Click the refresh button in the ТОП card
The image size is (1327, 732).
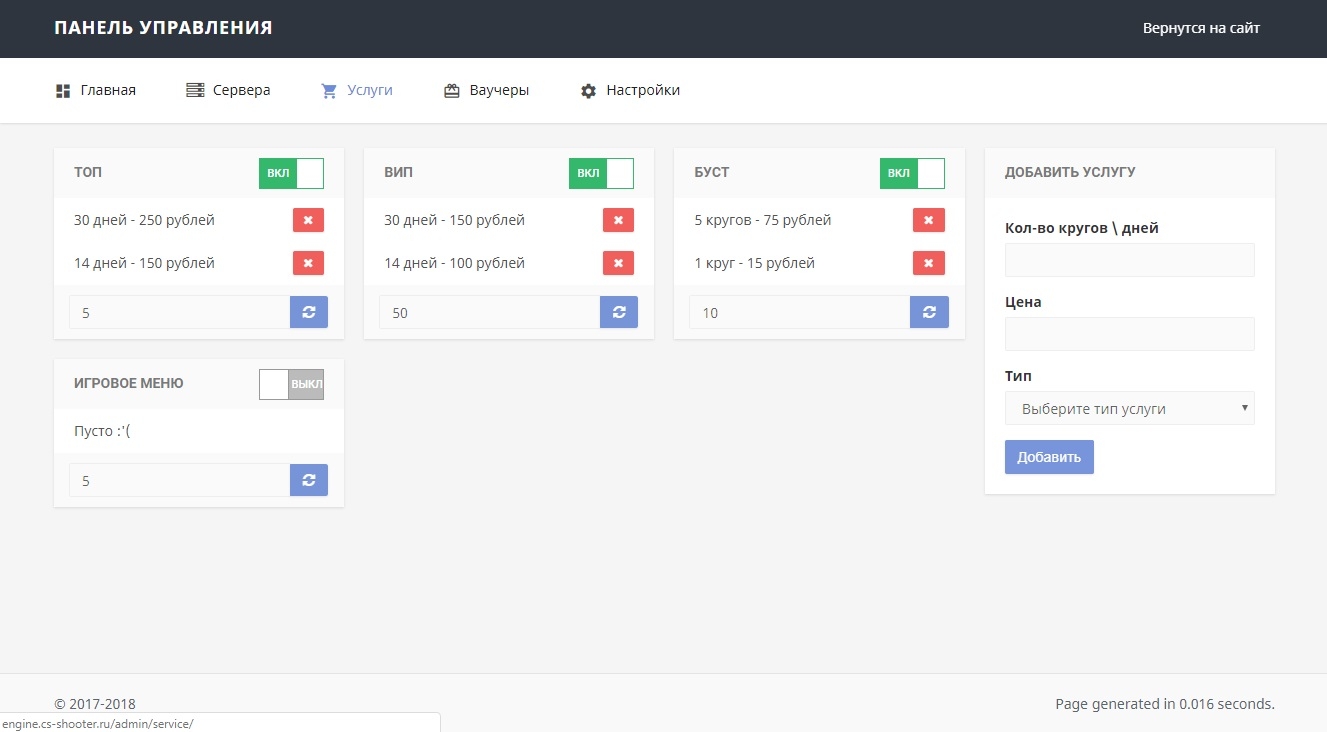pyautogui.click(x=309, y=312)
